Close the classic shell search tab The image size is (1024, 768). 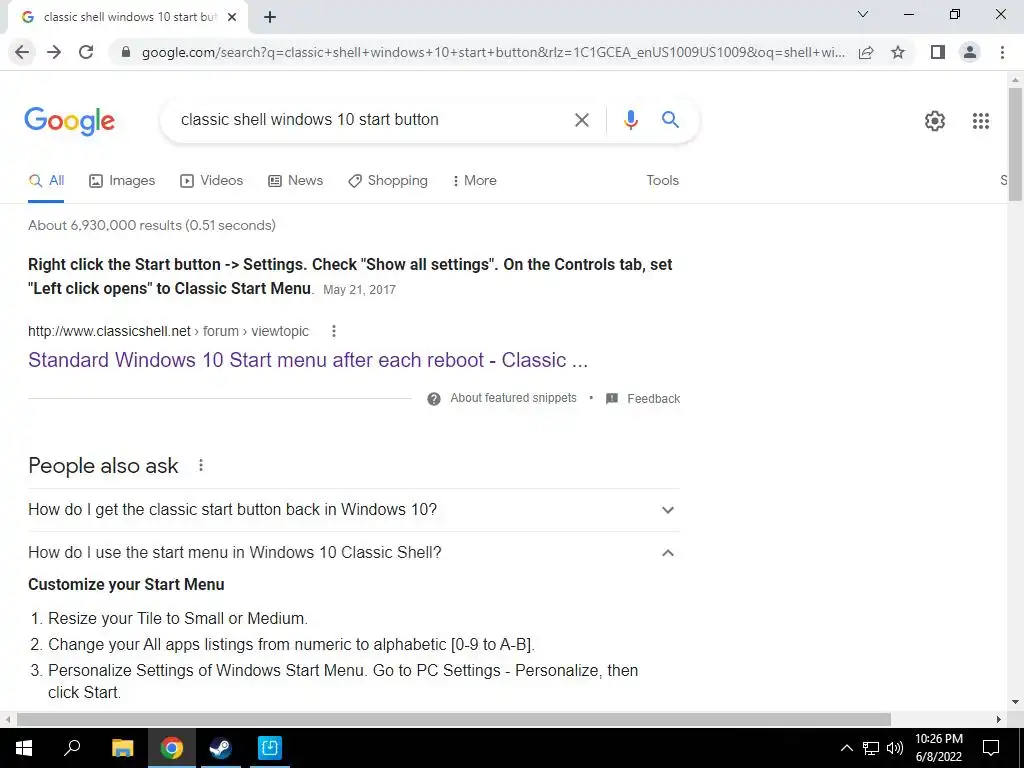(231, 18)
